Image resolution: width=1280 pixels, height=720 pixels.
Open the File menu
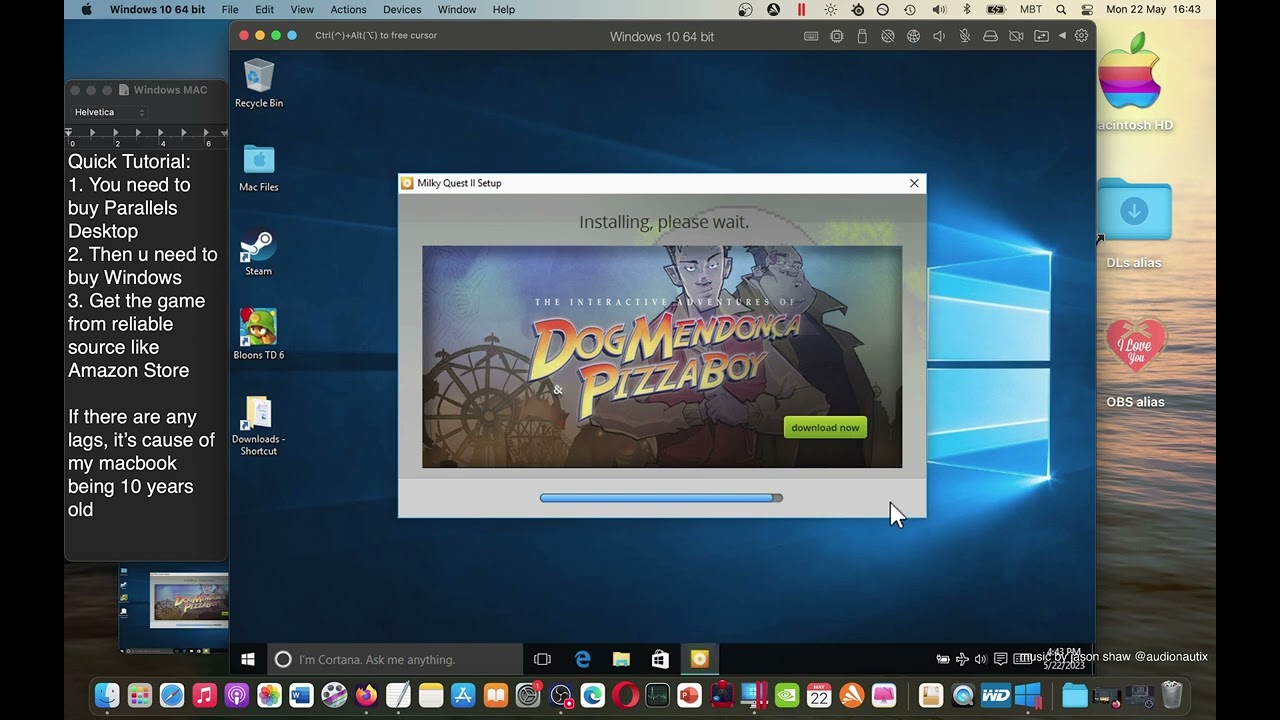230,9
